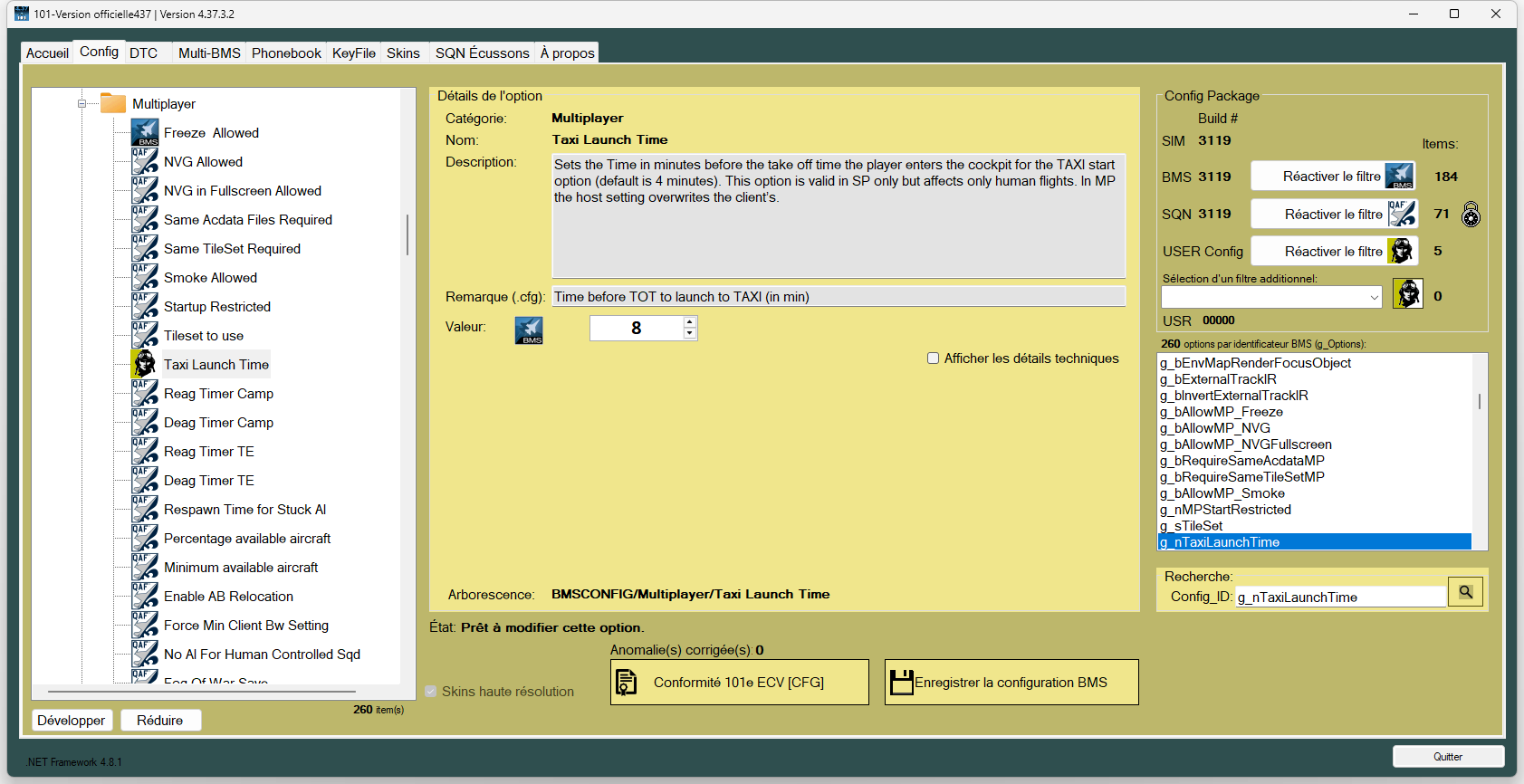Switch to the KeyFile tab
1524x784 pixels.
tap(354, 53)
